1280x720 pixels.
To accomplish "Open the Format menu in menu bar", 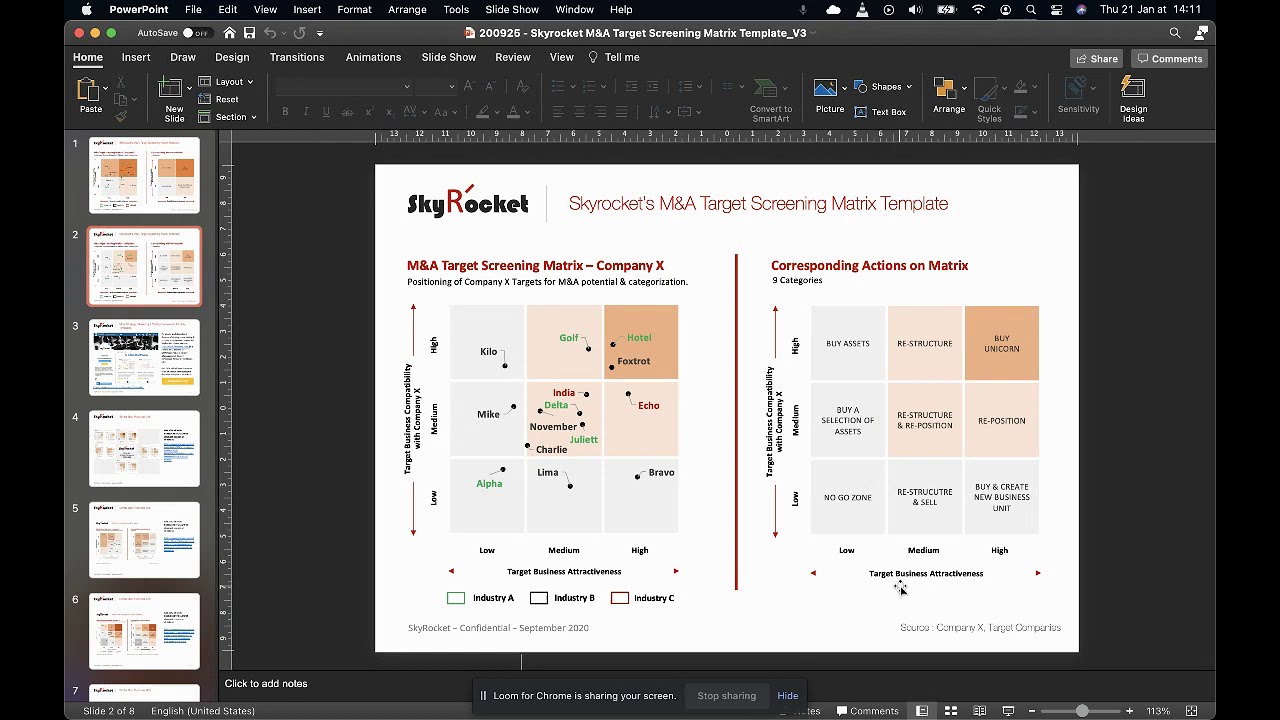I will pyautogui.click(x=354, y=10).
